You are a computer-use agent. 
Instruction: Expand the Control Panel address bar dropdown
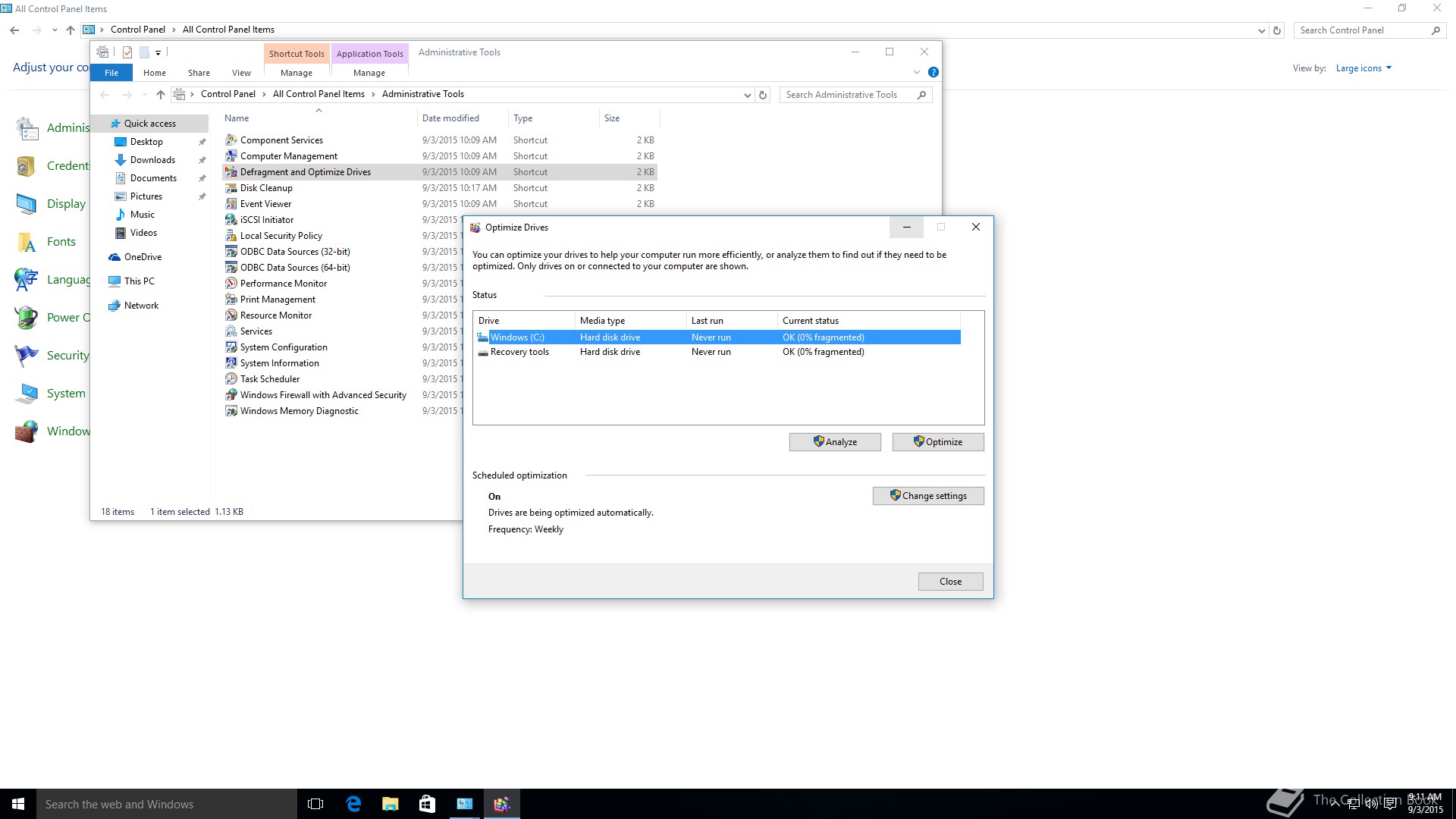tap(1261, 30)
